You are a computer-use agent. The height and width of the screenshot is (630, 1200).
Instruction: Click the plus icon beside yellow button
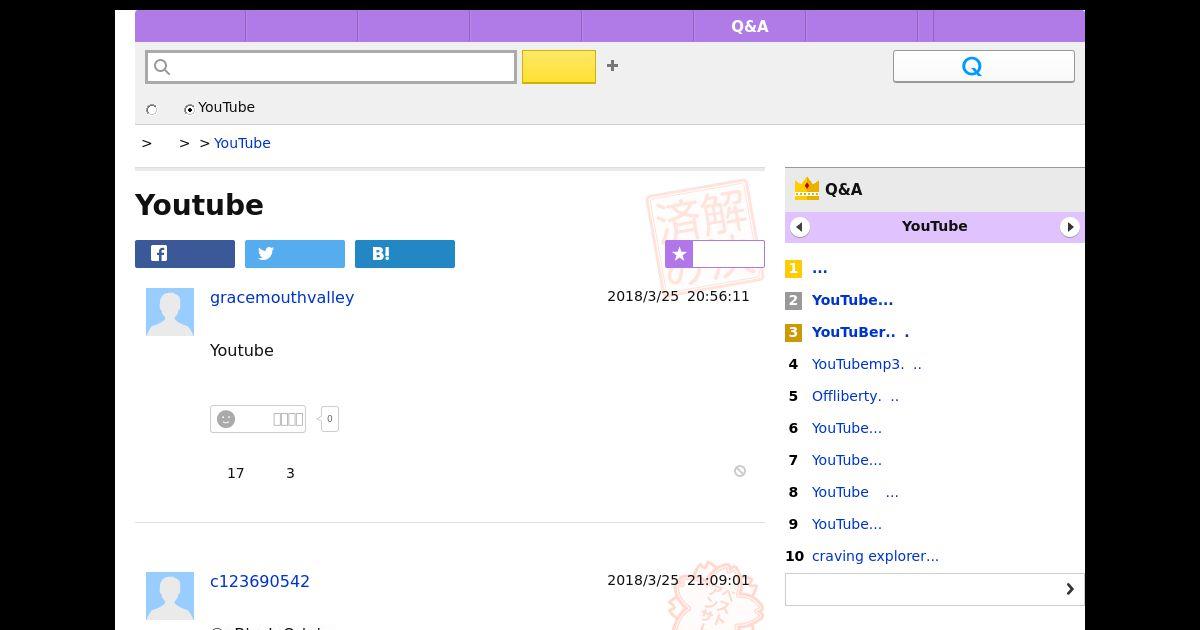click(612, 66)
